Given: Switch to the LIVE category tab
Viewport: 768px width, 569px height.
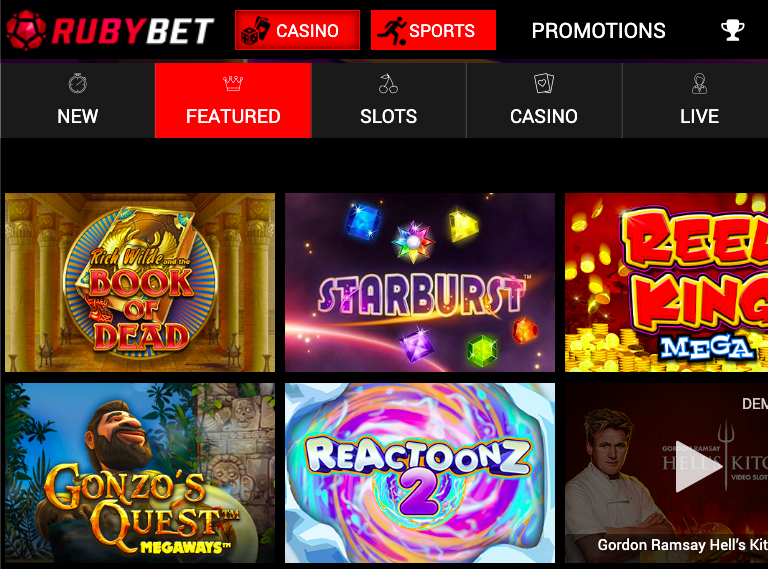Looking at the screenshot, I should tap(696, 100).
